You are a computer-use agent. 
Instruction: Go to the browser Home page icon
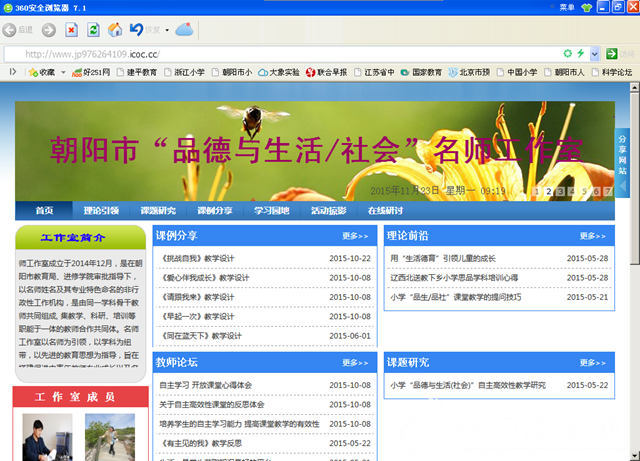point(115,30)
